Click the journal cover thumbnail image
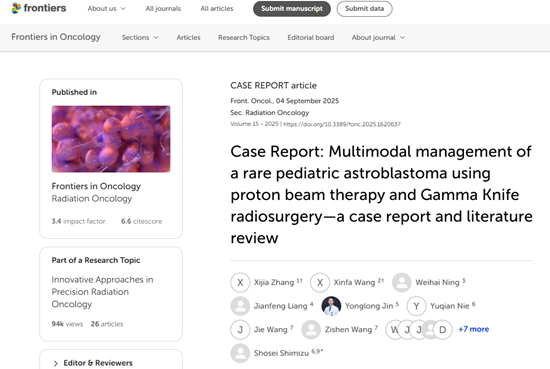Image resolution: width=550 pixels, height=369 pixels. (x=111, y=139)
